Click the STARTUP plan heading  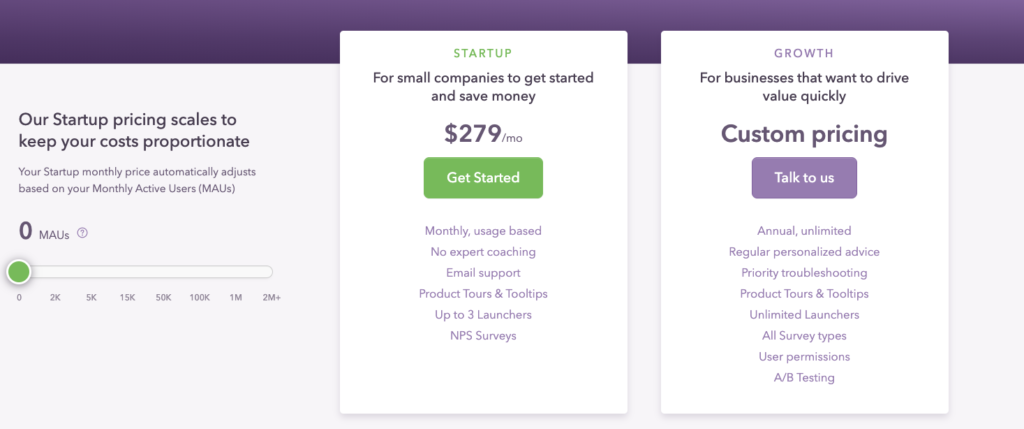[x=483, y=54]
